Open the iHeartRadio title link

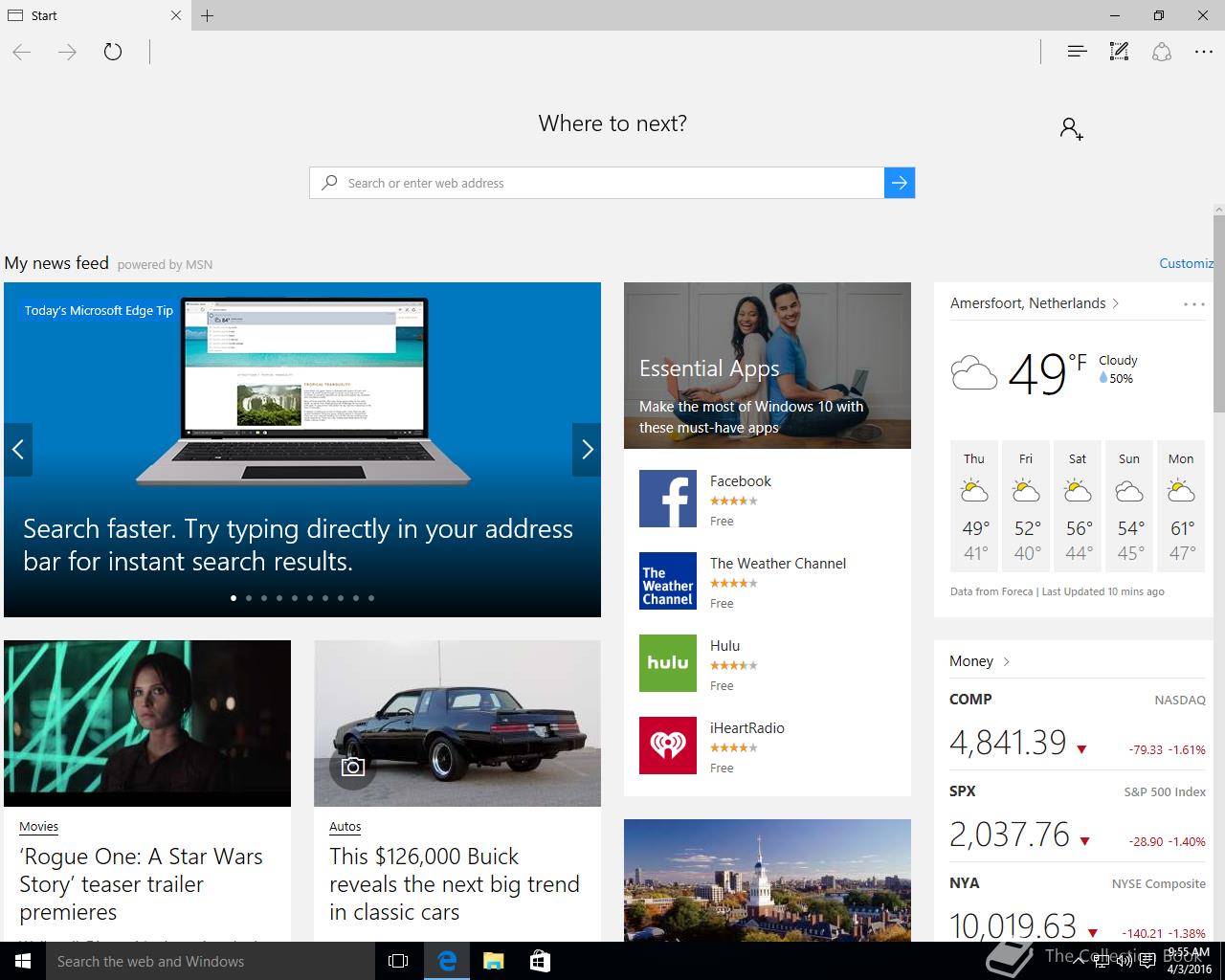tap(747, 728)
